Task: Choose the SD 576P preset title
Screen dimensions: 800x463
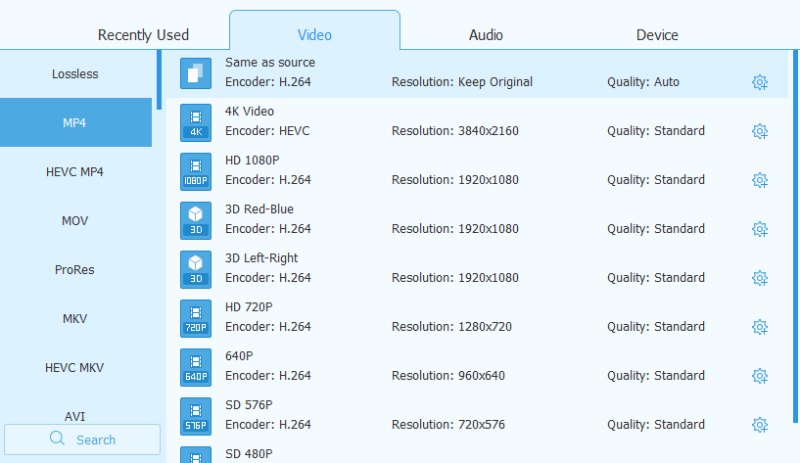Action: point(248,405)
